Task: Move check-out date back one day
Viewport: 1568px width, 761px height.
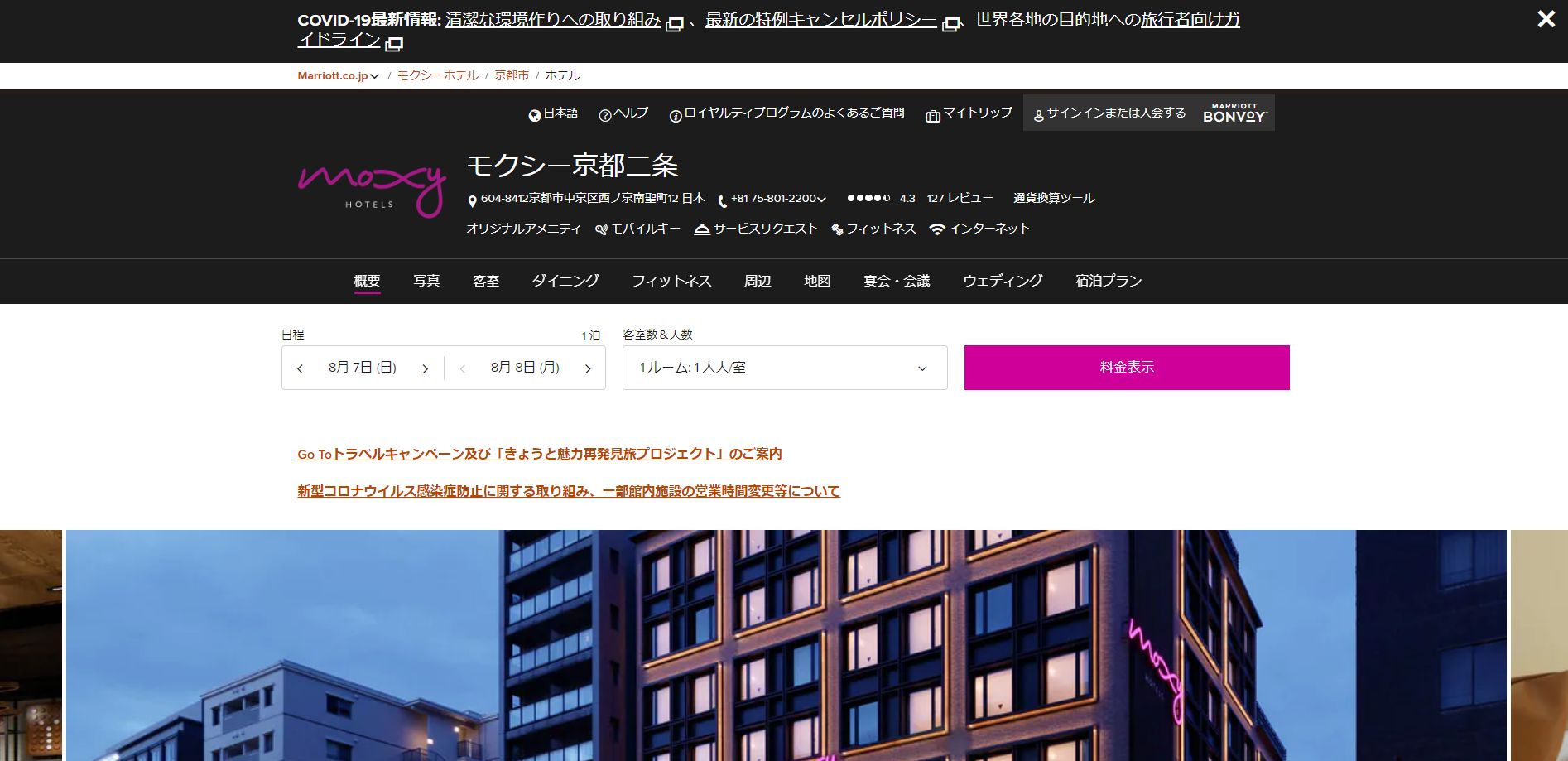Action: click(462, 368)
